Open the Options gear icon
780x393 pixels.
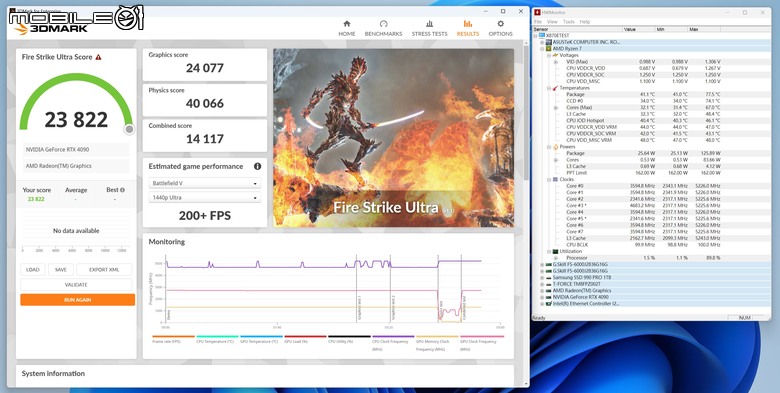click(x=500, y=23)
